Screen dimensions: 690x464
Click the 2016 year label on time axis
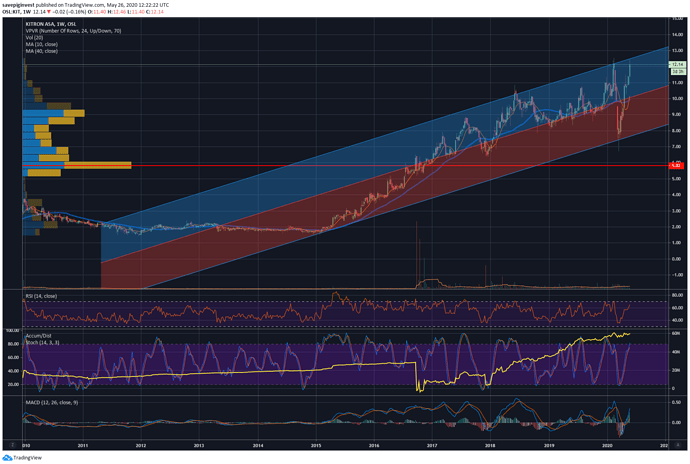[x=374, y=446]
